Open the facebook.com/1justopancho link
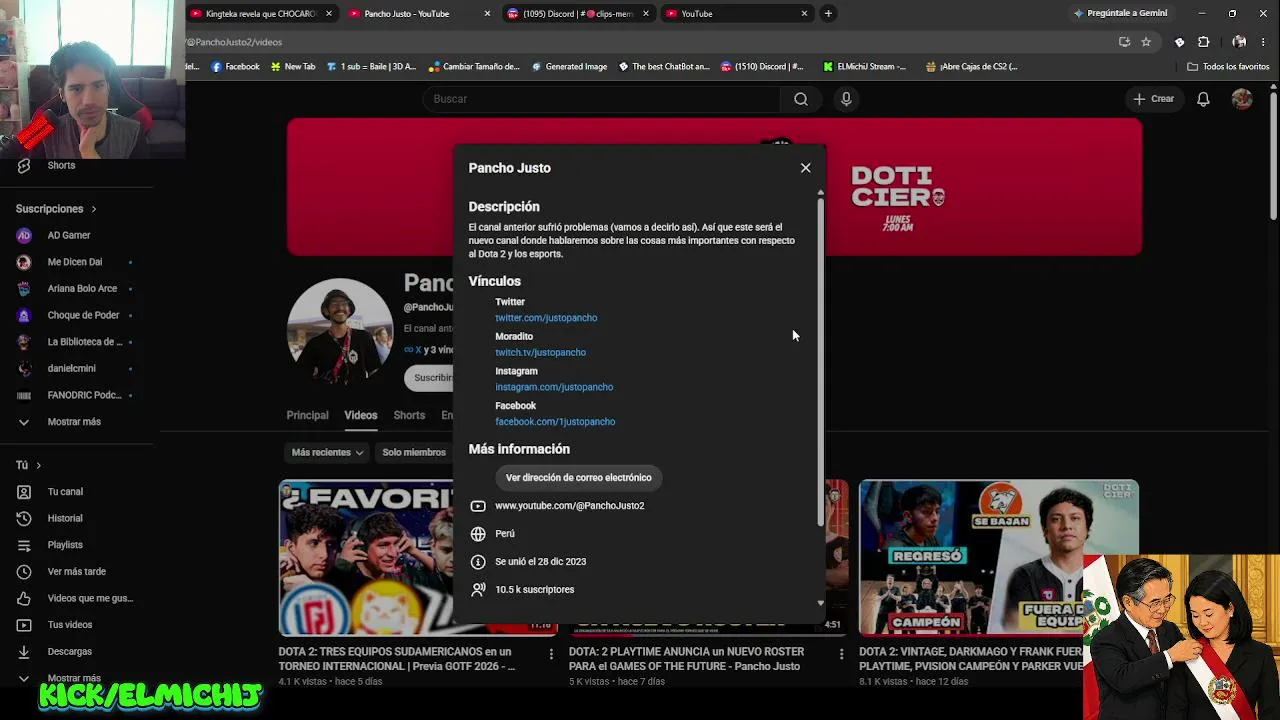The width and height of the screenshot is (1280, 720). tap(555, 422)
